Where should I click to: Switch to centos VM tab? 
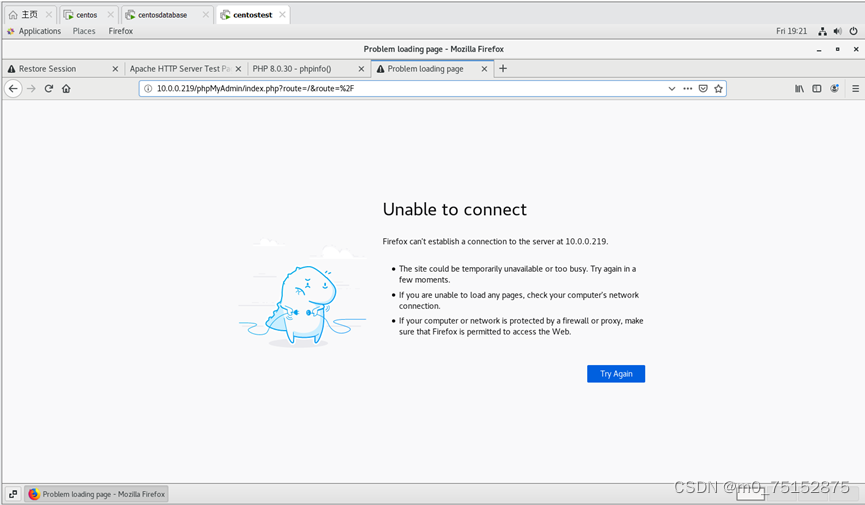tap(87, 15)
